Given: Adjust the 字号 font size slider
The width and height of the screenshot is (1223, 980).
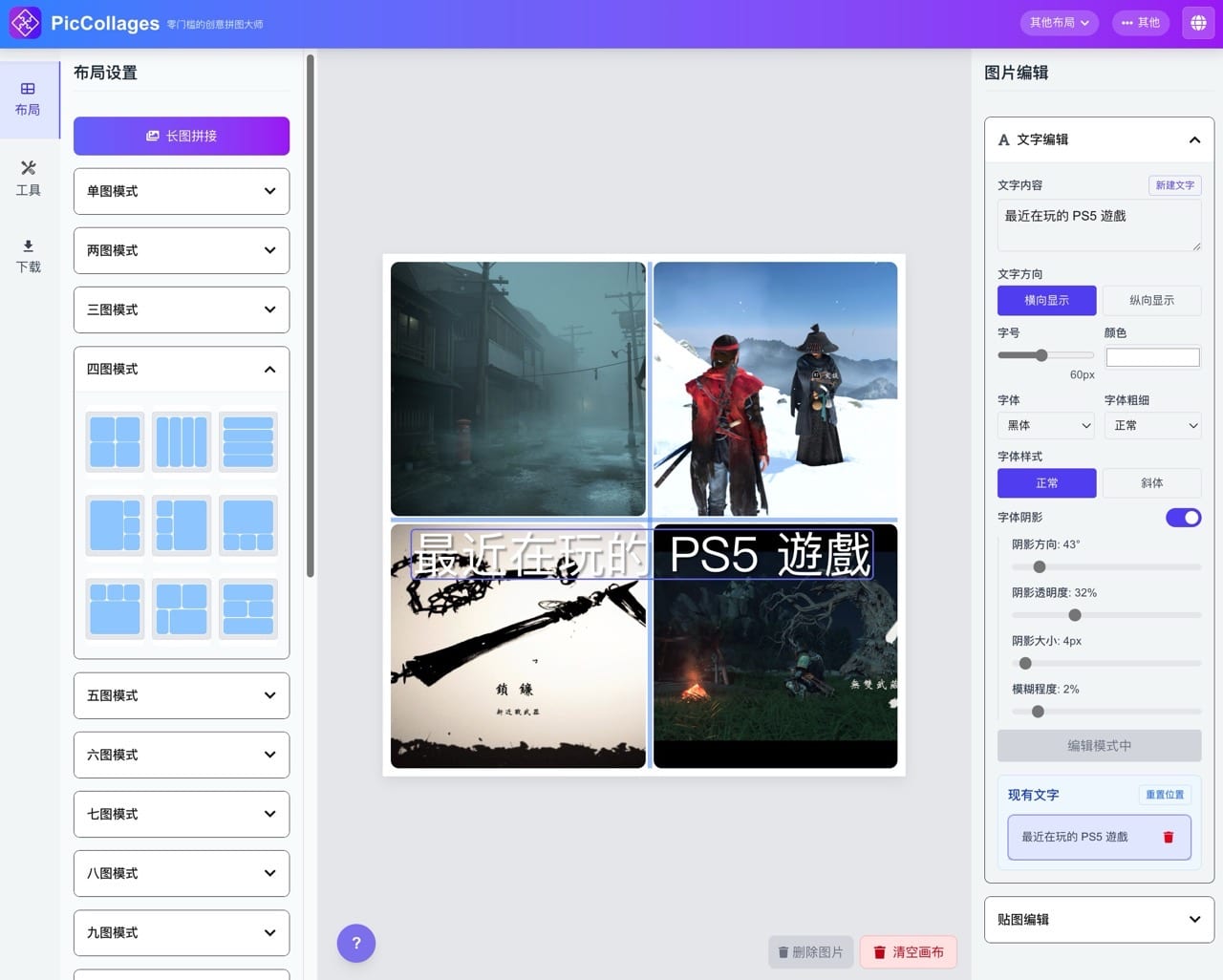Looking at the screenshot, I should pos(1041,354).
